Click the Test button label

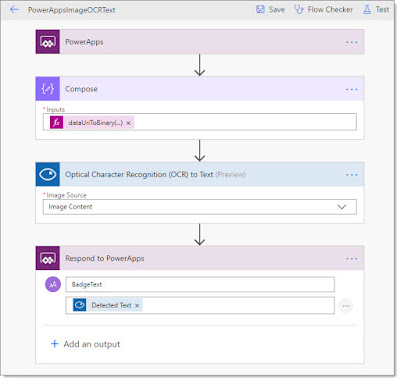tap(382, 10)
